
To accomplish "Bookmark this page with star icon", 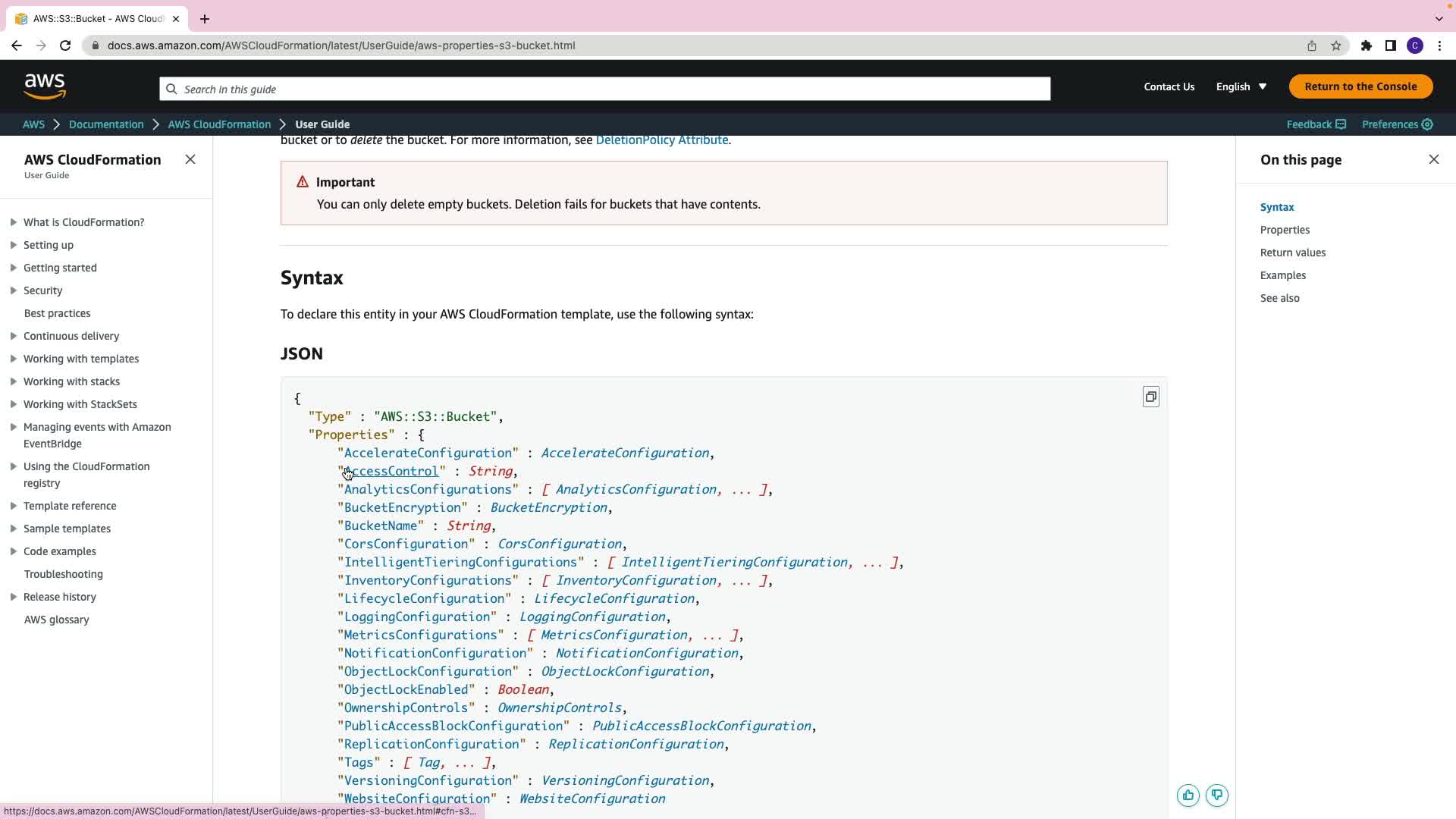I will [x=1336, y=45].
